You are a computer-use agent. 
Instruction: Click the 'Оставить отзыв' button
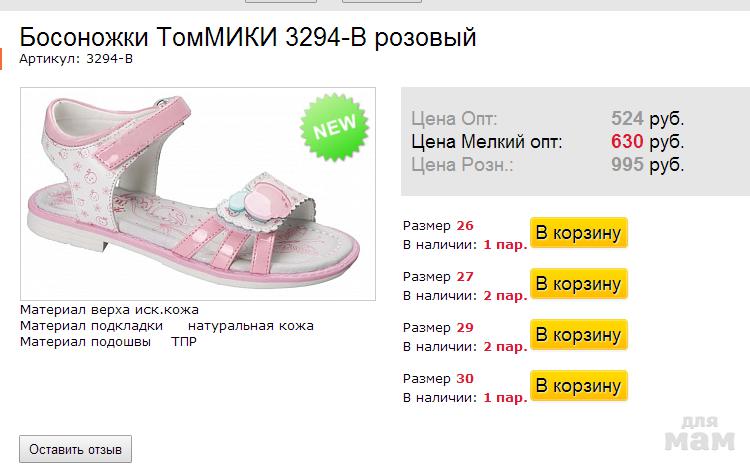pos(76,449)
